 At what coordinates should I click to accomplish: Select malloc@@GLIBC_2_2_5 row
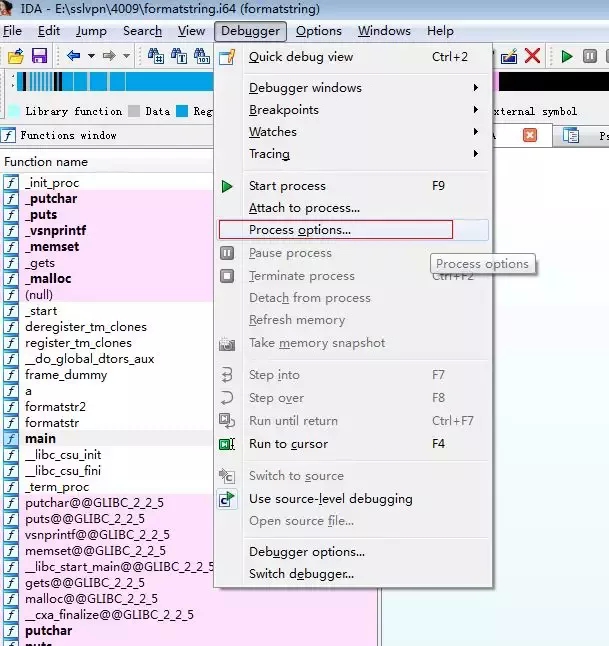coord(91,599)
